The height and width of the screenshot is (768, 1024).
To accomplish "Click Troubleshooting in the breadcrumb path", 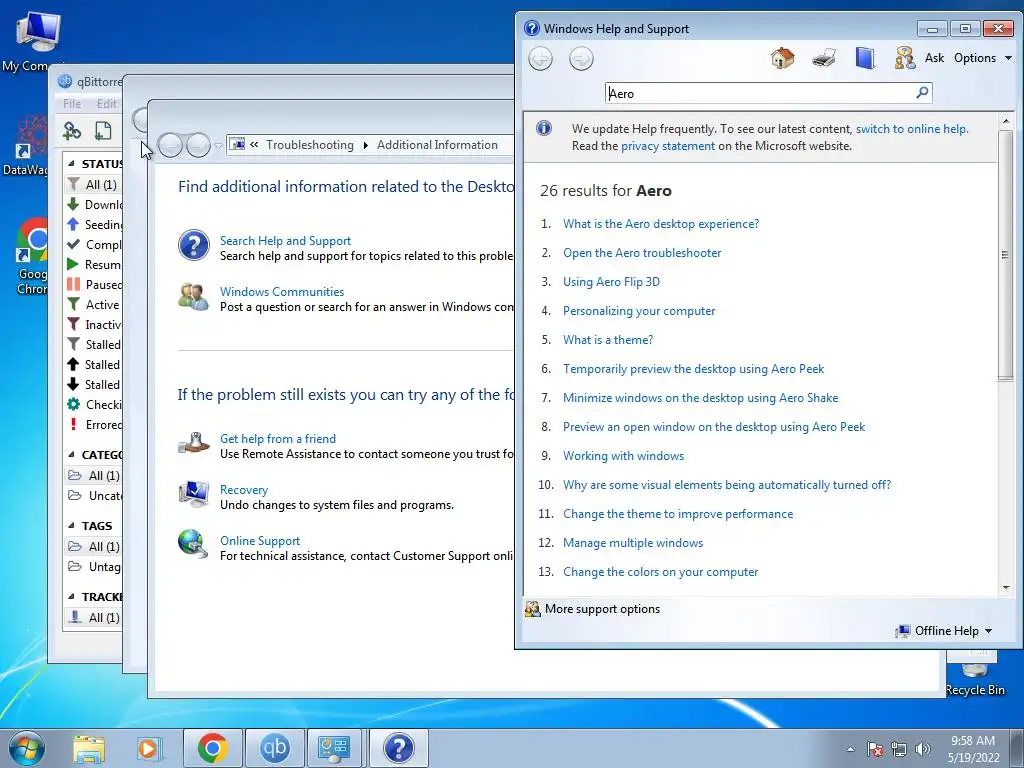I will [310, 145].
